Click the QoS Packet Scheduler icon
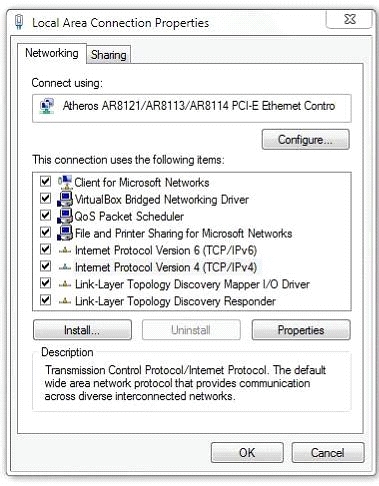Viewport: 379px width, 486px height. pos(65,216)
